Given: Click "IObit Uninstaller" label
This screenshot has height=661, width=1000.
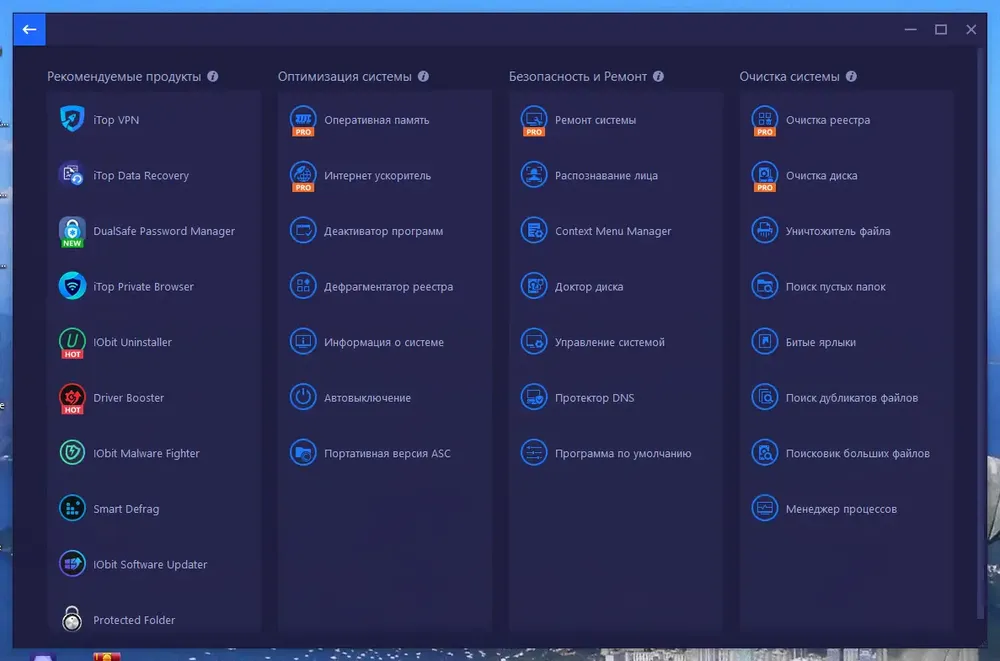Looking at the screenshot, I should (133, 342).
